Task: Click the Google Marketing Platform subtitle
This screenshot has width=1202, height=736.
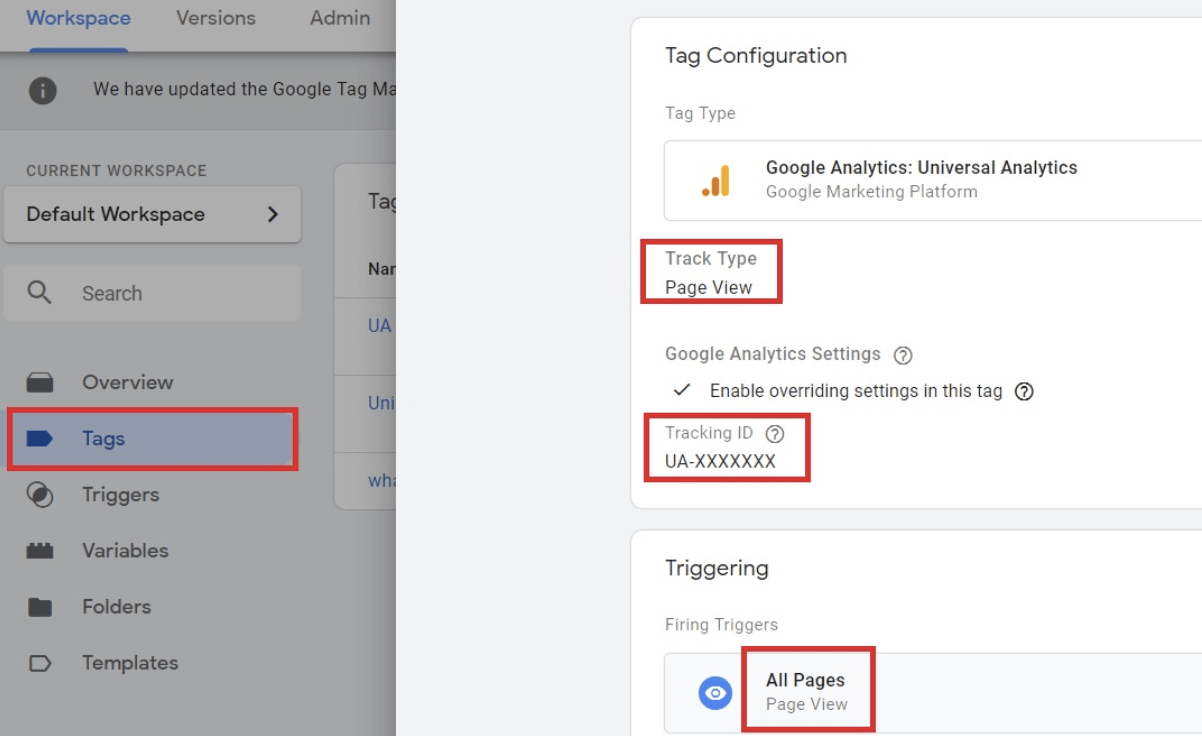Action: tap(872, 192)
